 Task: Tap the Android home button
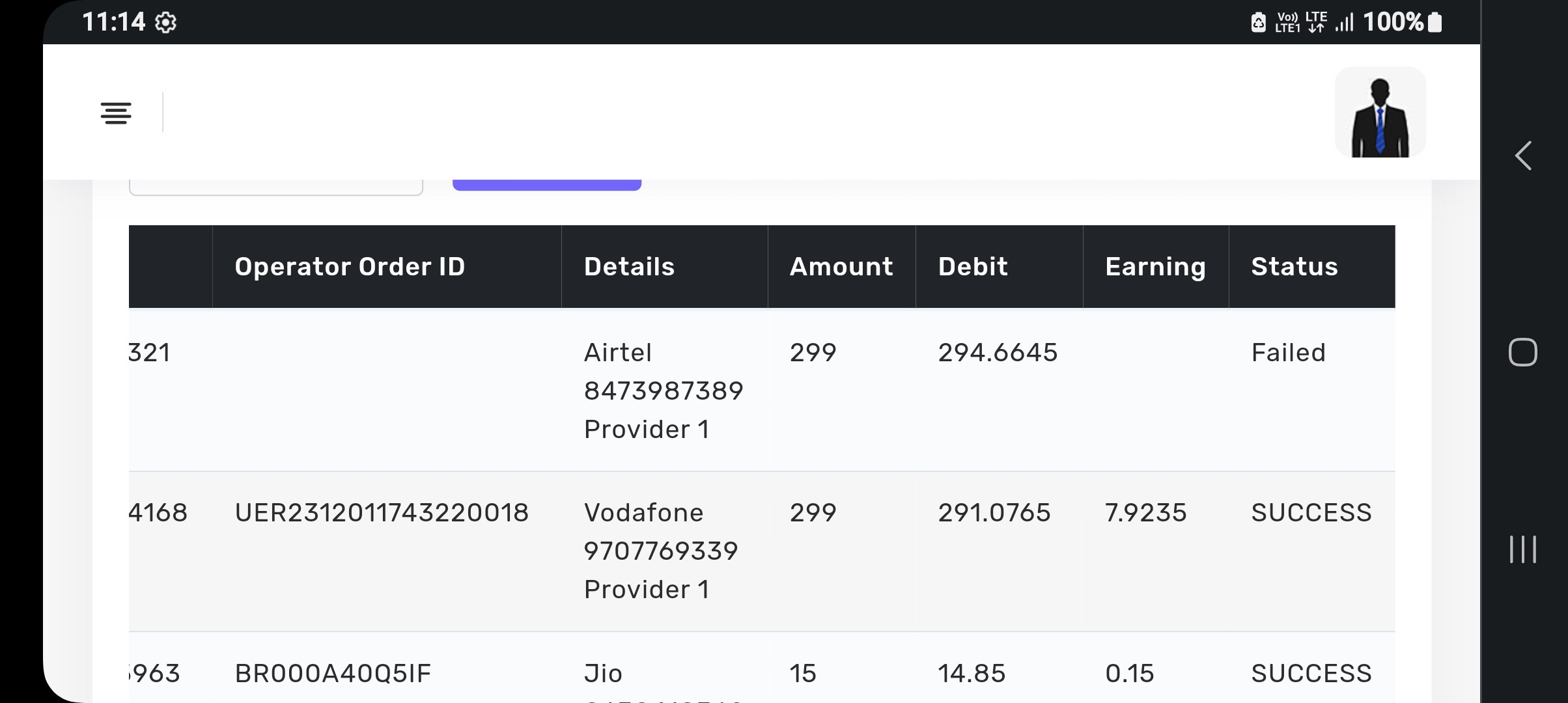coord(1522,353)
